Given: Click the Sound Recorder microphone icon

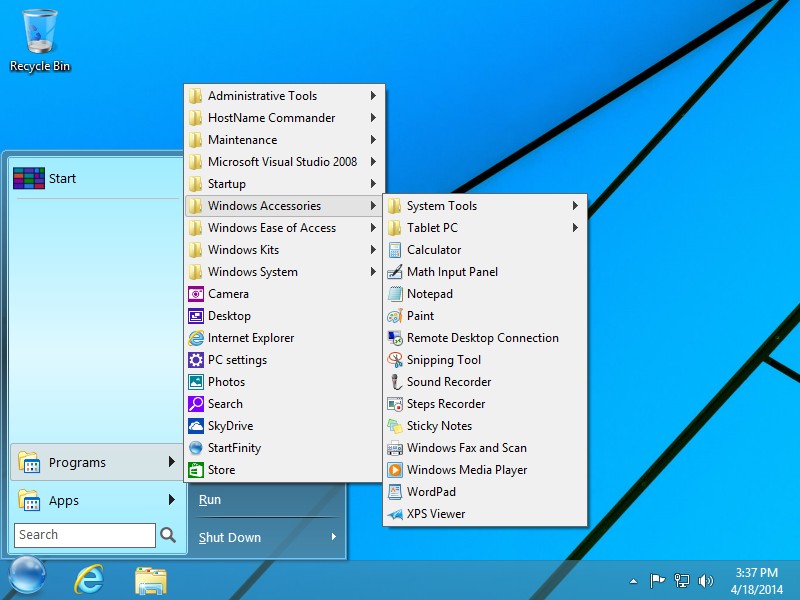Looking at the screenshot, I should pos(394,382).
